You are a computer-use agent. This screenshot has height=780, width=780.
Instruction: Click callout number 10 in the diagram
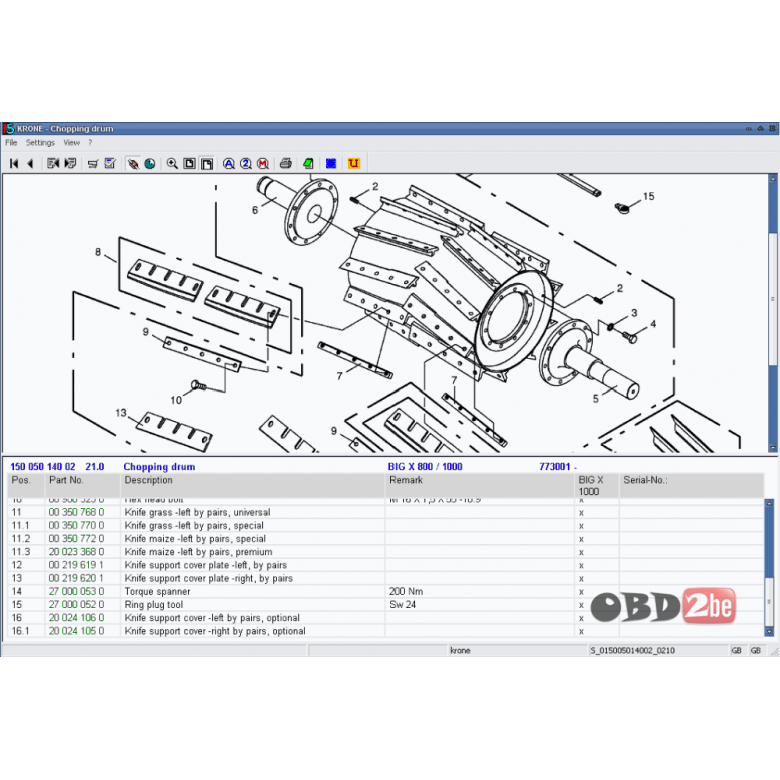pos(176,400)
